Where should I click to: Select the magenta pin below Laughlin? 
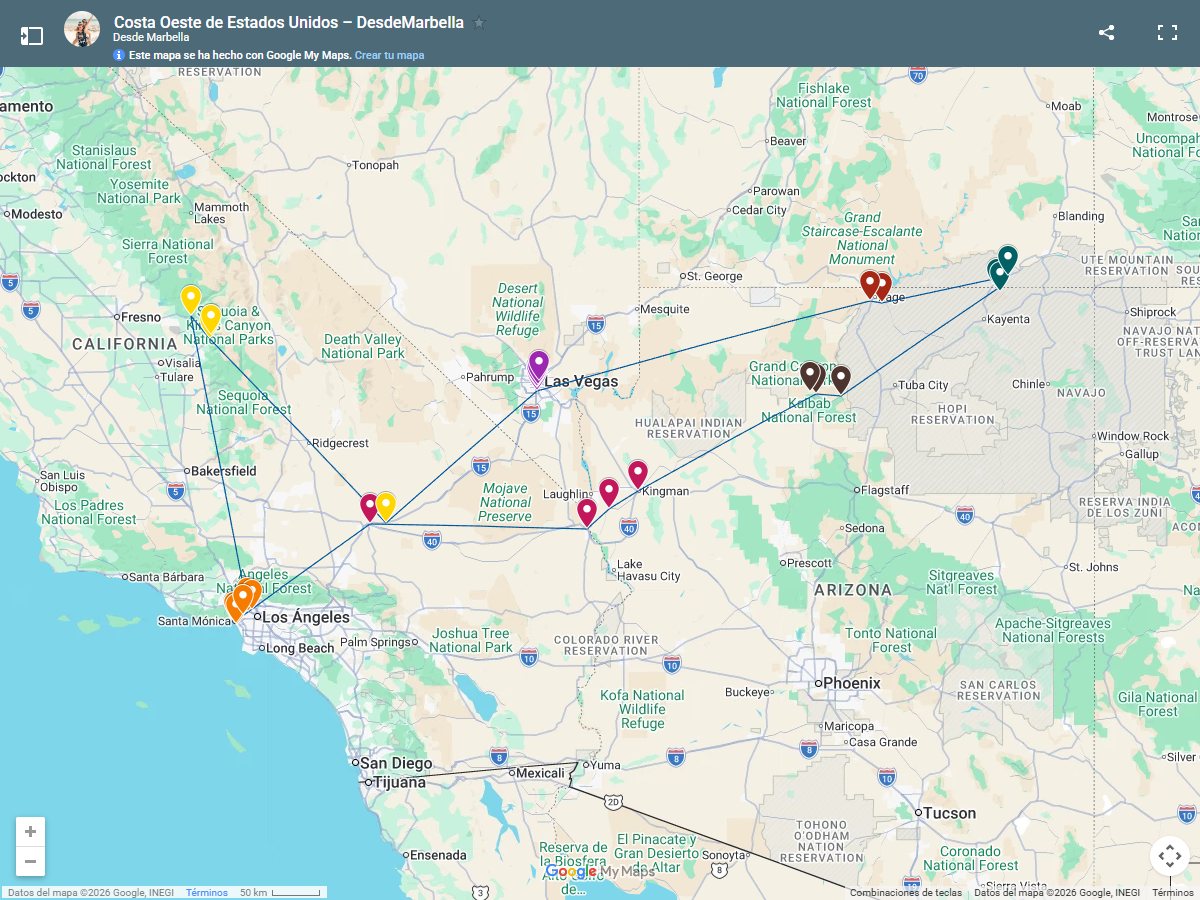click(x=587, y=512)
